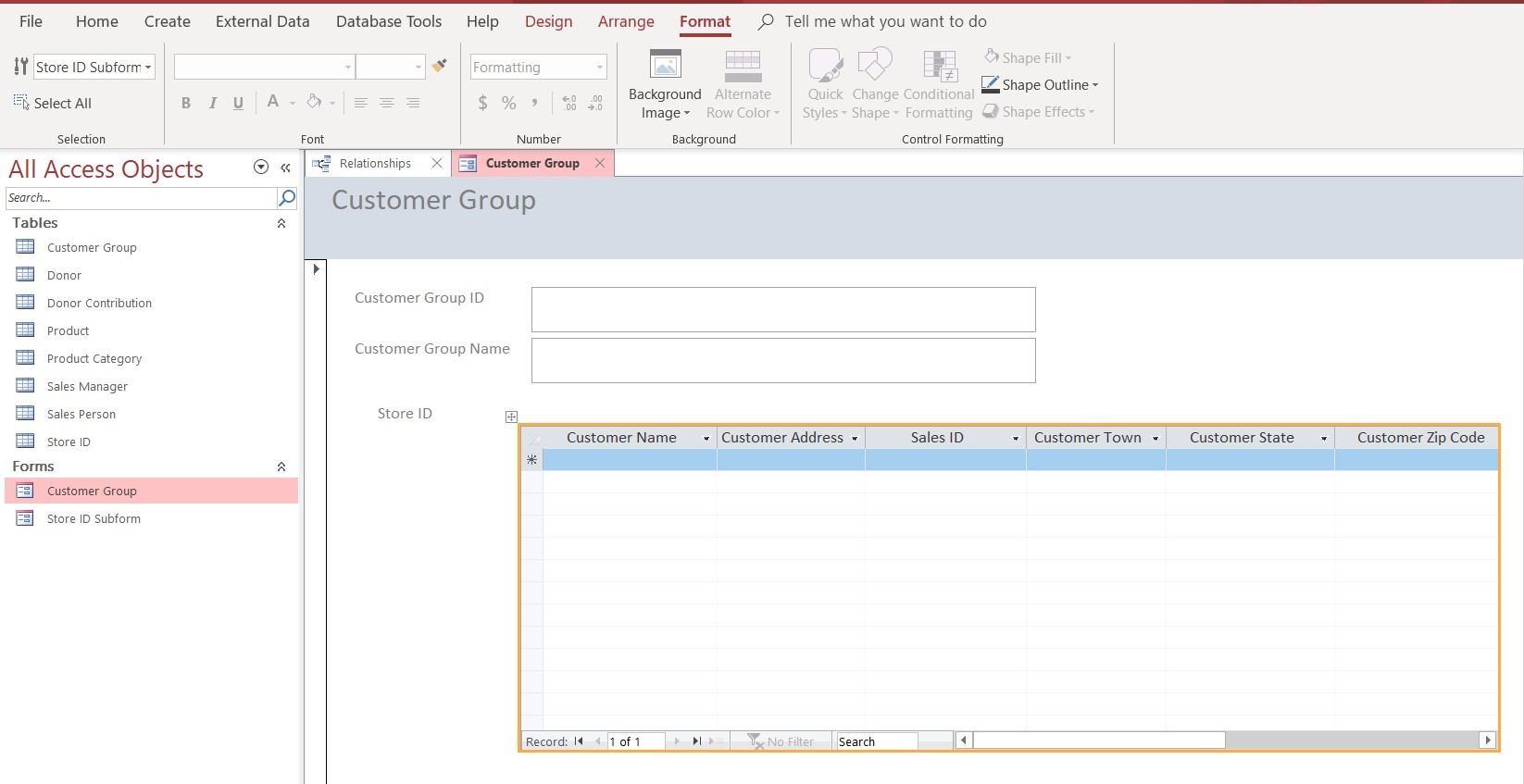The image size is (1524, 784).
Task: Switch to the Create ribbon tab
Action: pos(168,21)
